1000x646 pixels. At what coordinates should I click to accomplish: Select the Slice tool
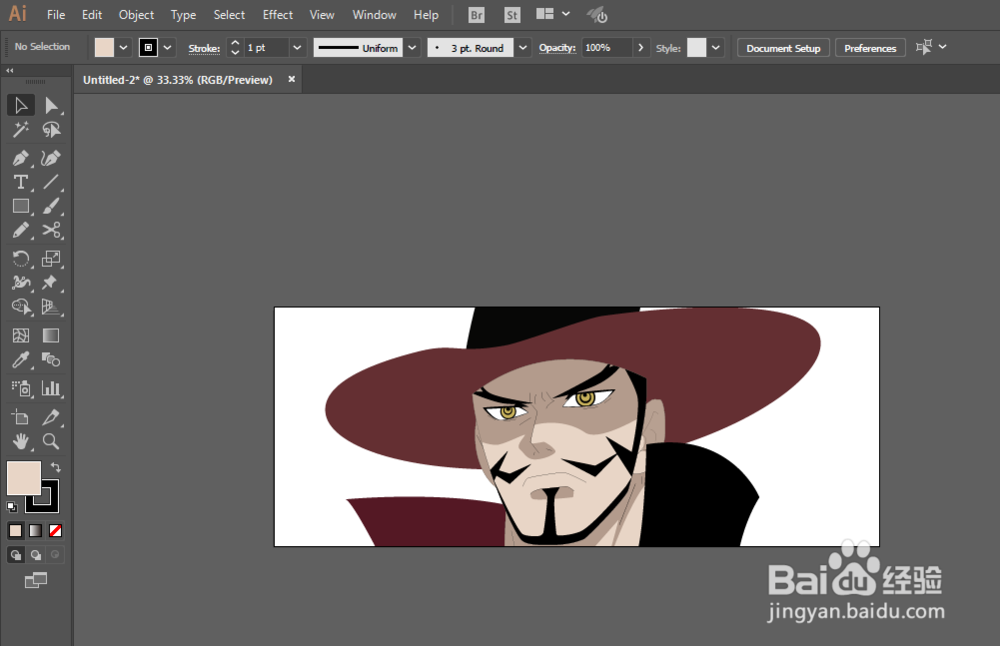pos(51,418)
